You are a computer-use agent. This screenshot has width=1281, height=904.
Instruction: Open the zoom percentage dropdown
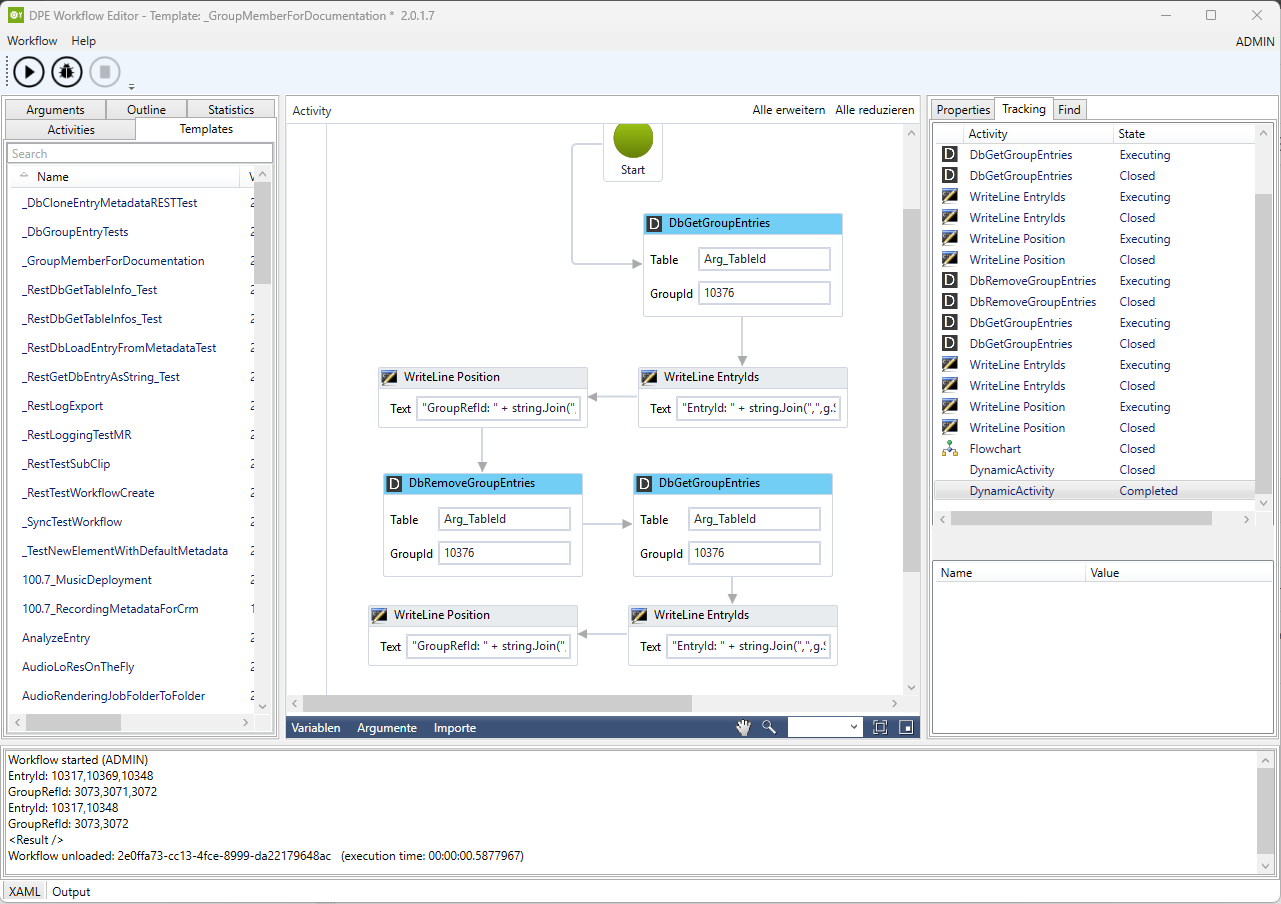[x=854, y=727]
